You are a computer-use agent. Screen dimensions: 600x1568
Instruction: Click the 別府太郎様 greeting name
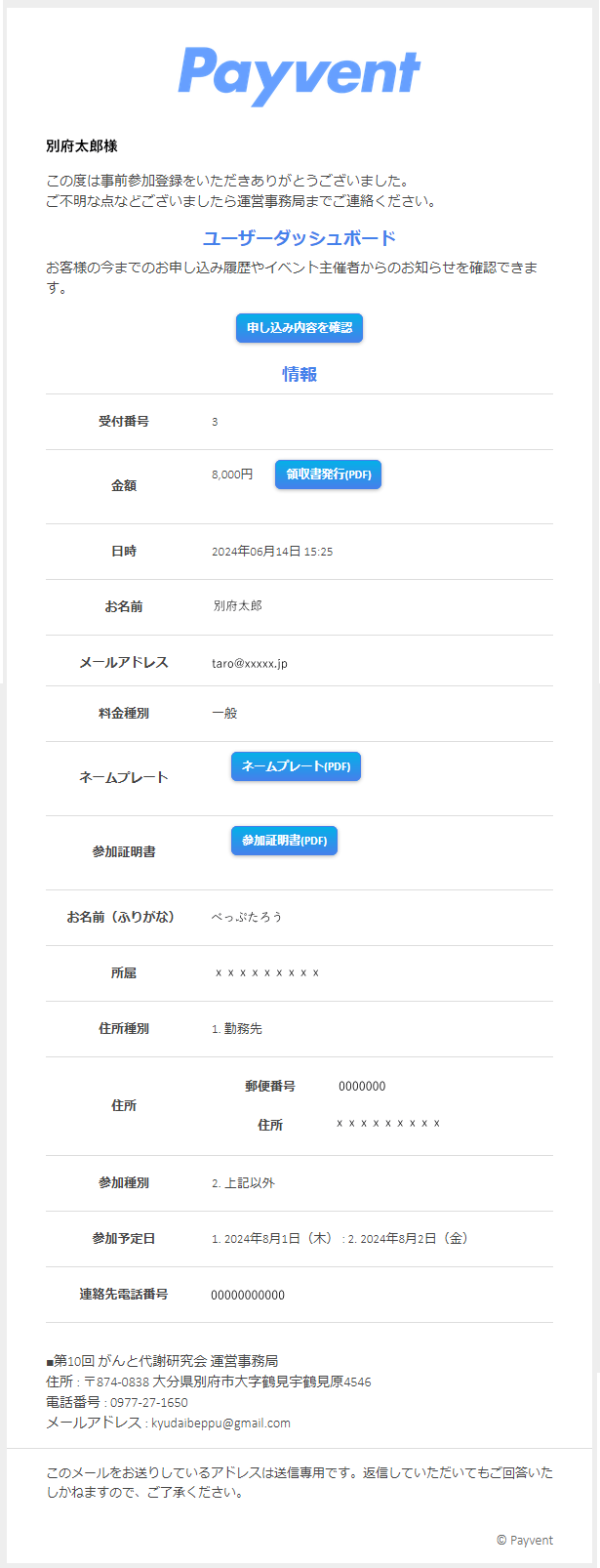click(82, 145)
